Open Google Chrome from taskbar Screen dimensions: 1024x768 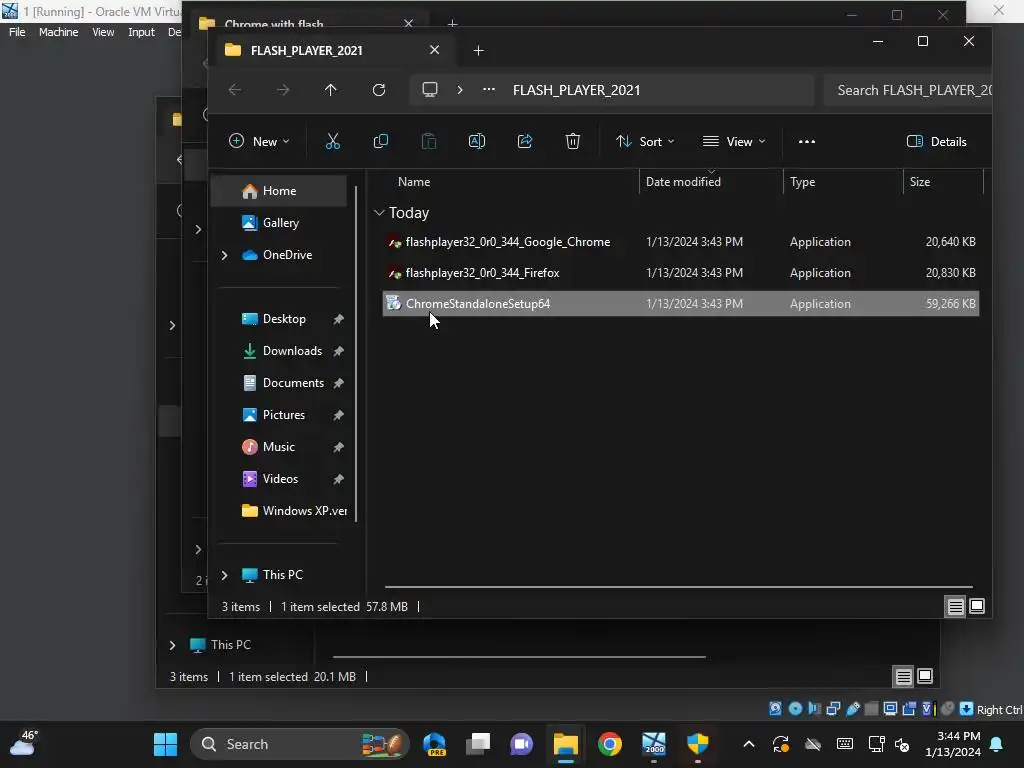609,744
